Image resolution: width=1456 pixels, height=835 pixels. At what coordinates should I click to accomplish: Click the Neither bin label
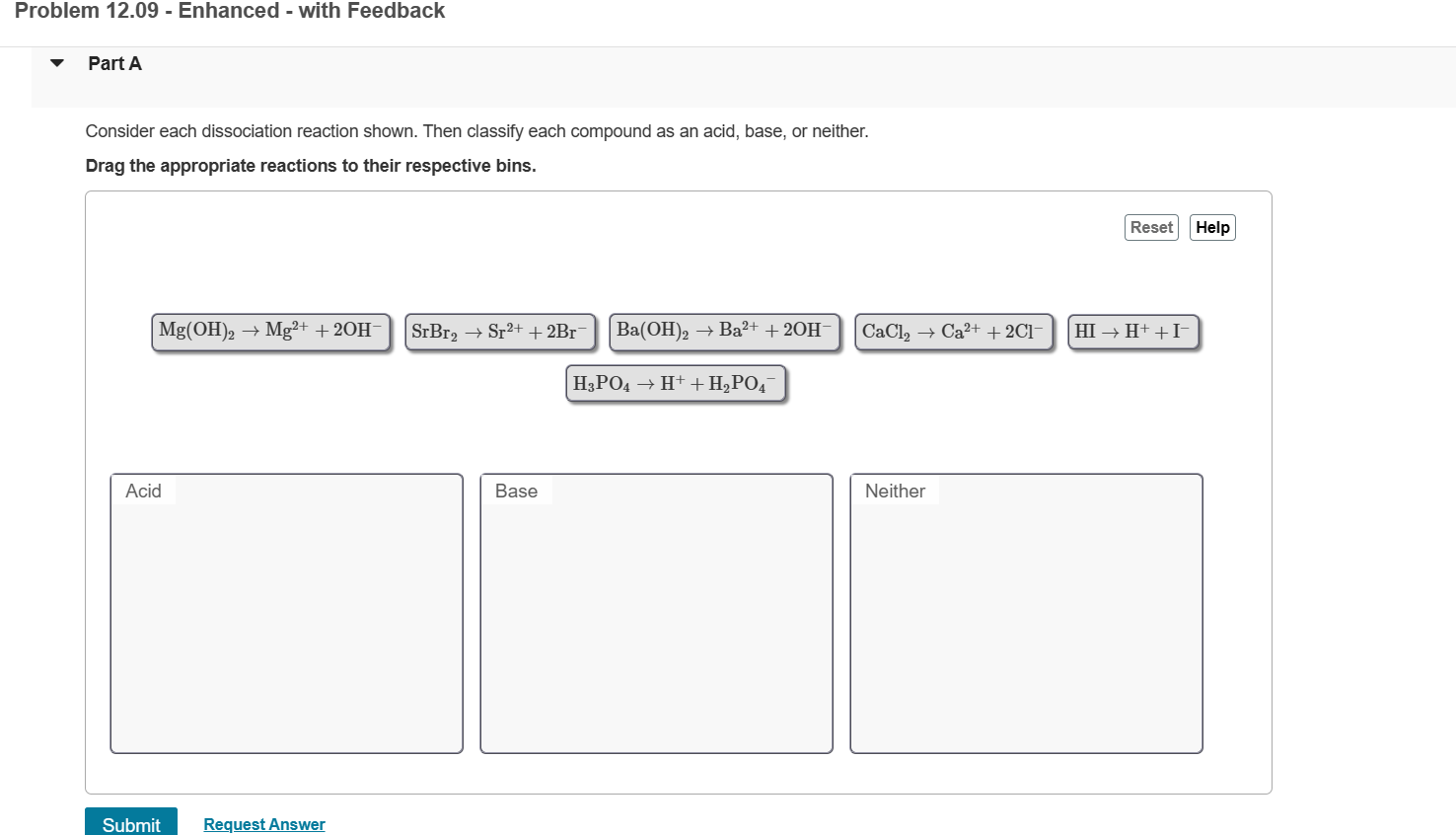click(893, 491)
